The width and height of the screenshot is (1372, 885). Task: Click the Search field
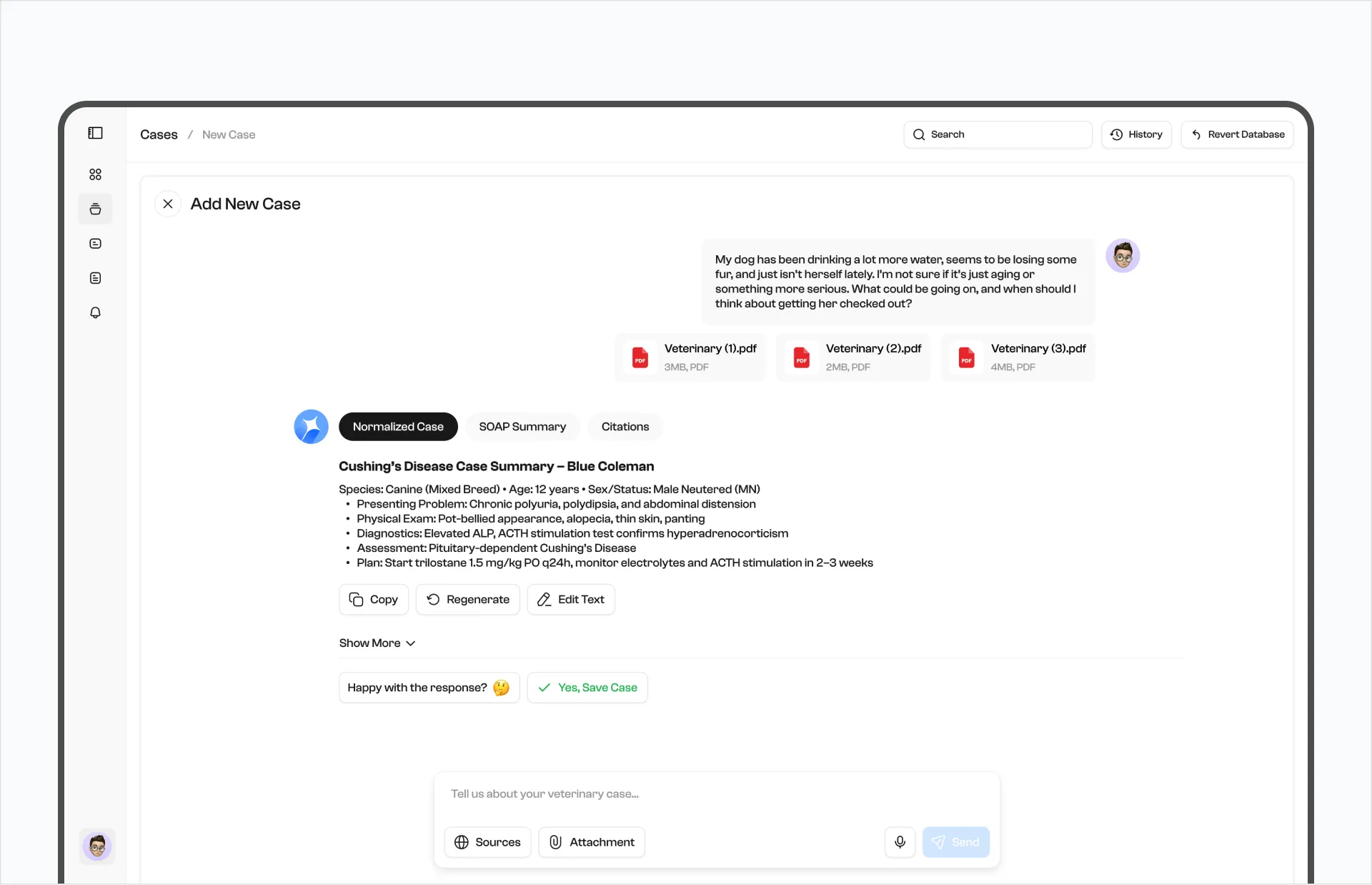coord(998,134)
